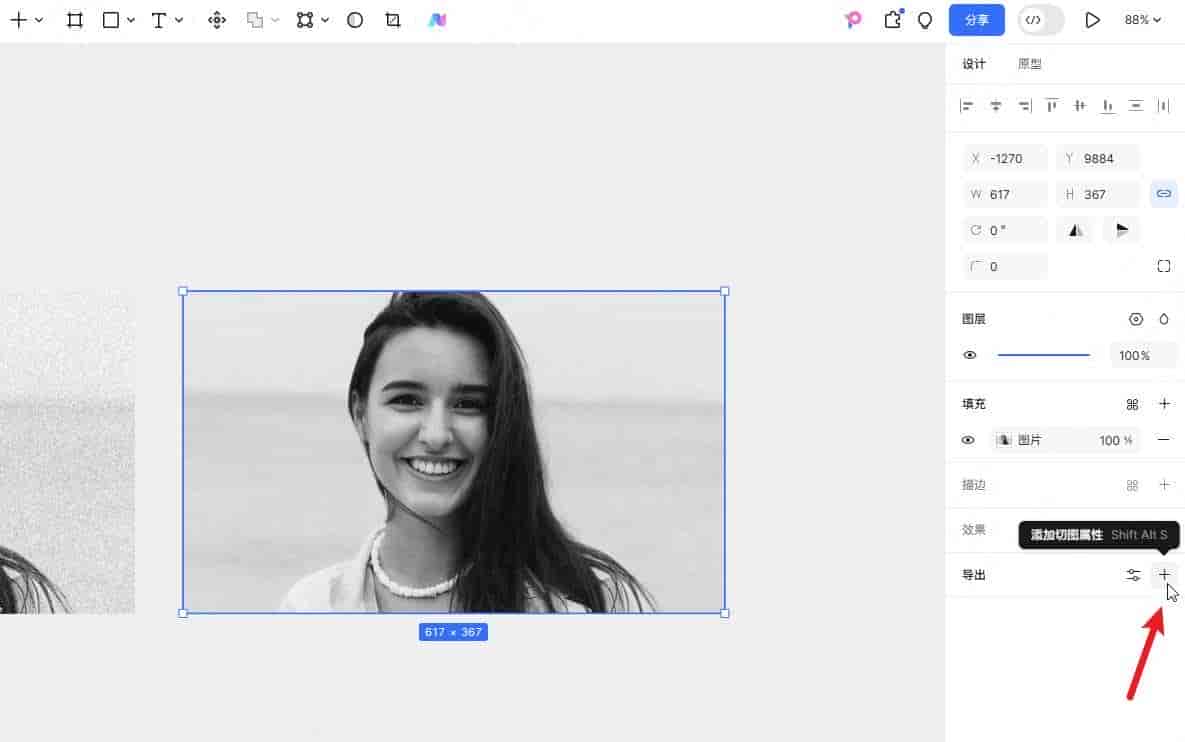Toggle layer visibility eye in 图层
This screenshot has height=742, width=1185.
click(x=970, y=355)
